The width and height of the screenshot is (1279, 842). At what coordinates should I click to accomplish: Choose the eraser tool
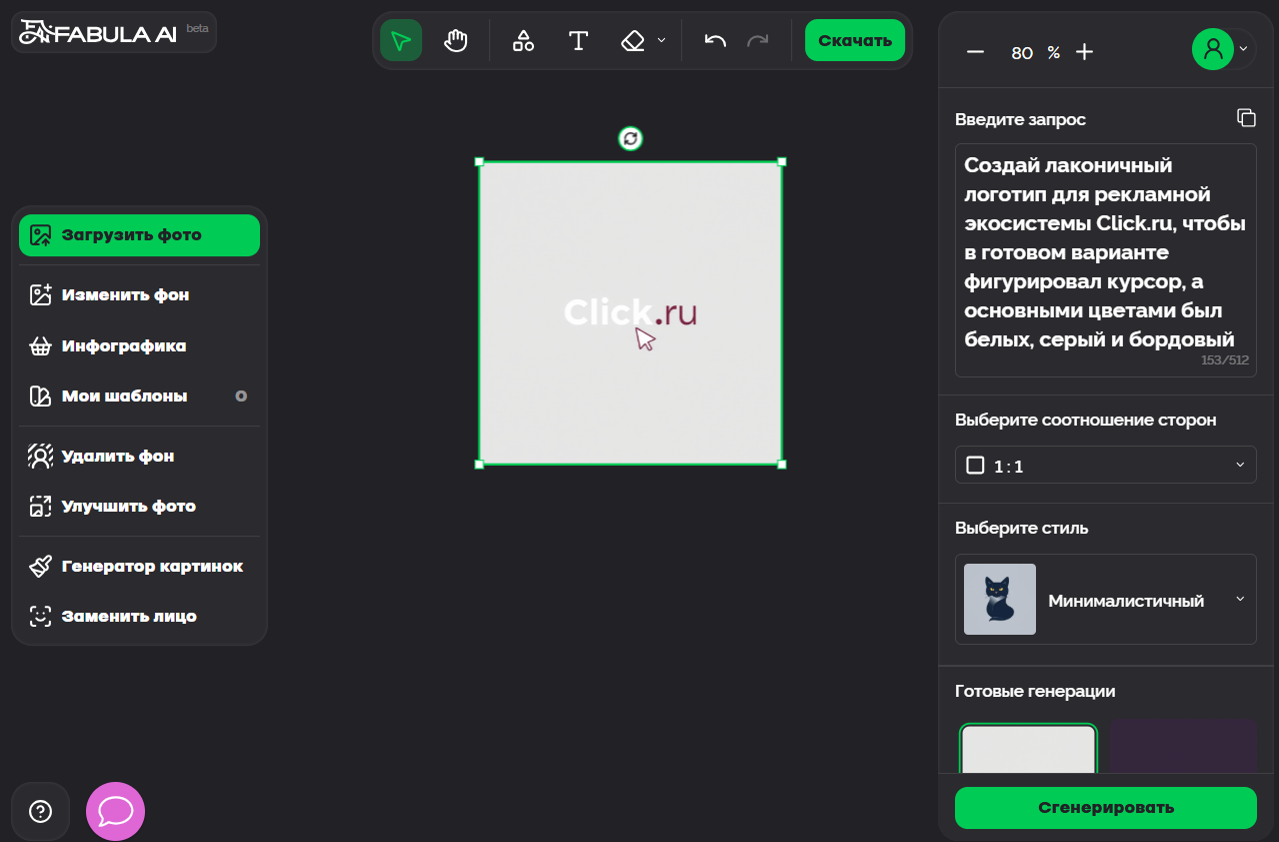[x=633, y=41]
